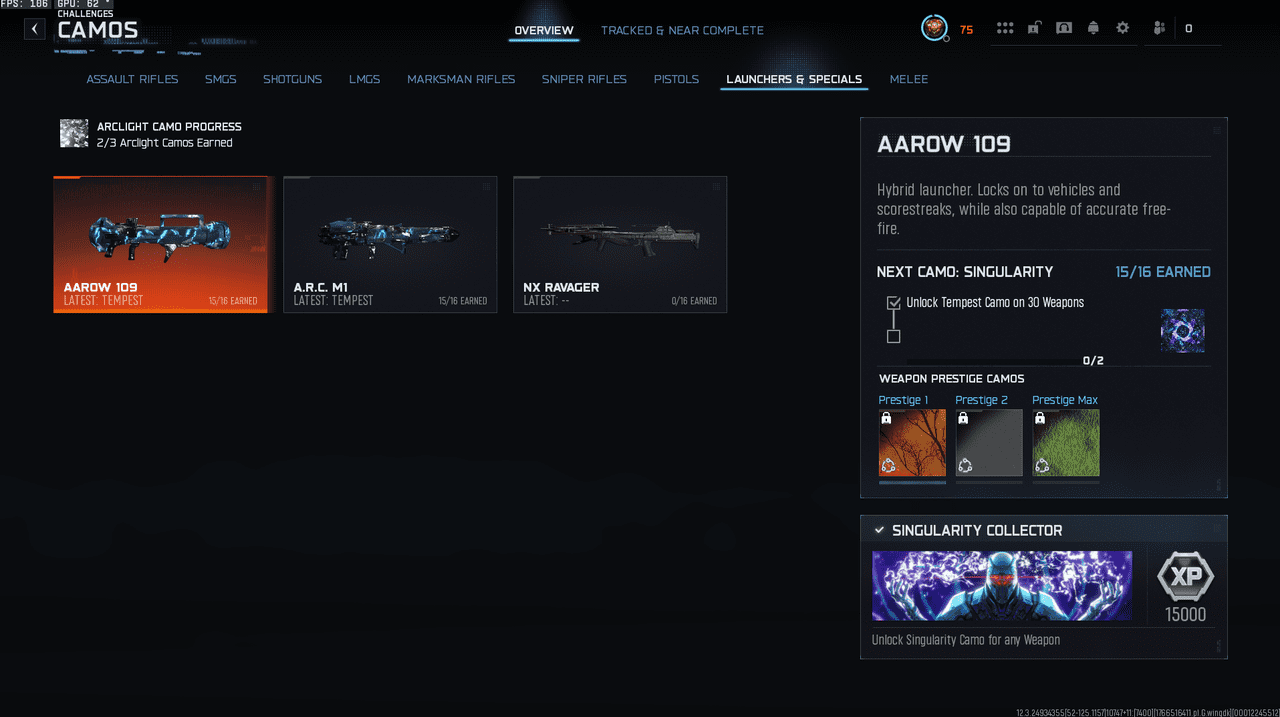1280x717 pixels.
Task: Open the Melee category tab
Action: click(x=909, y=79)
